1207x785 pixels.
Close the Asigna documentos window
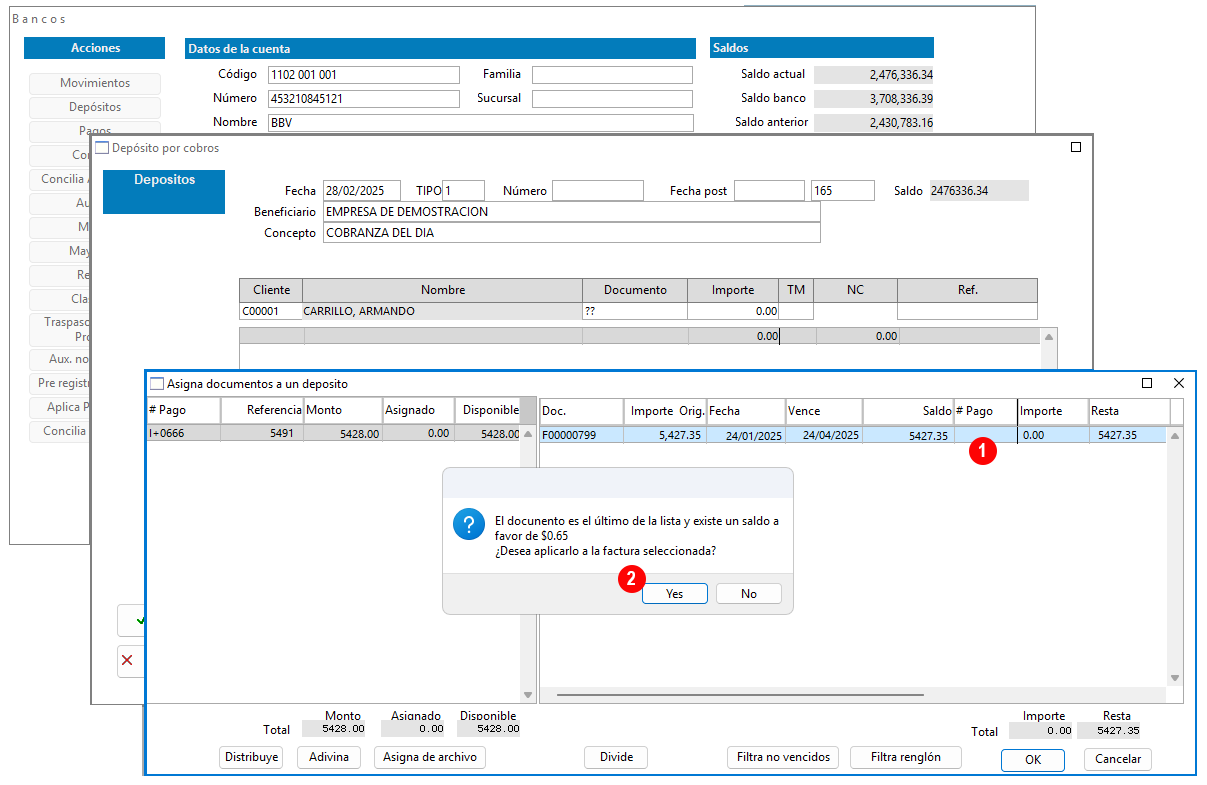coord(1179,383)
